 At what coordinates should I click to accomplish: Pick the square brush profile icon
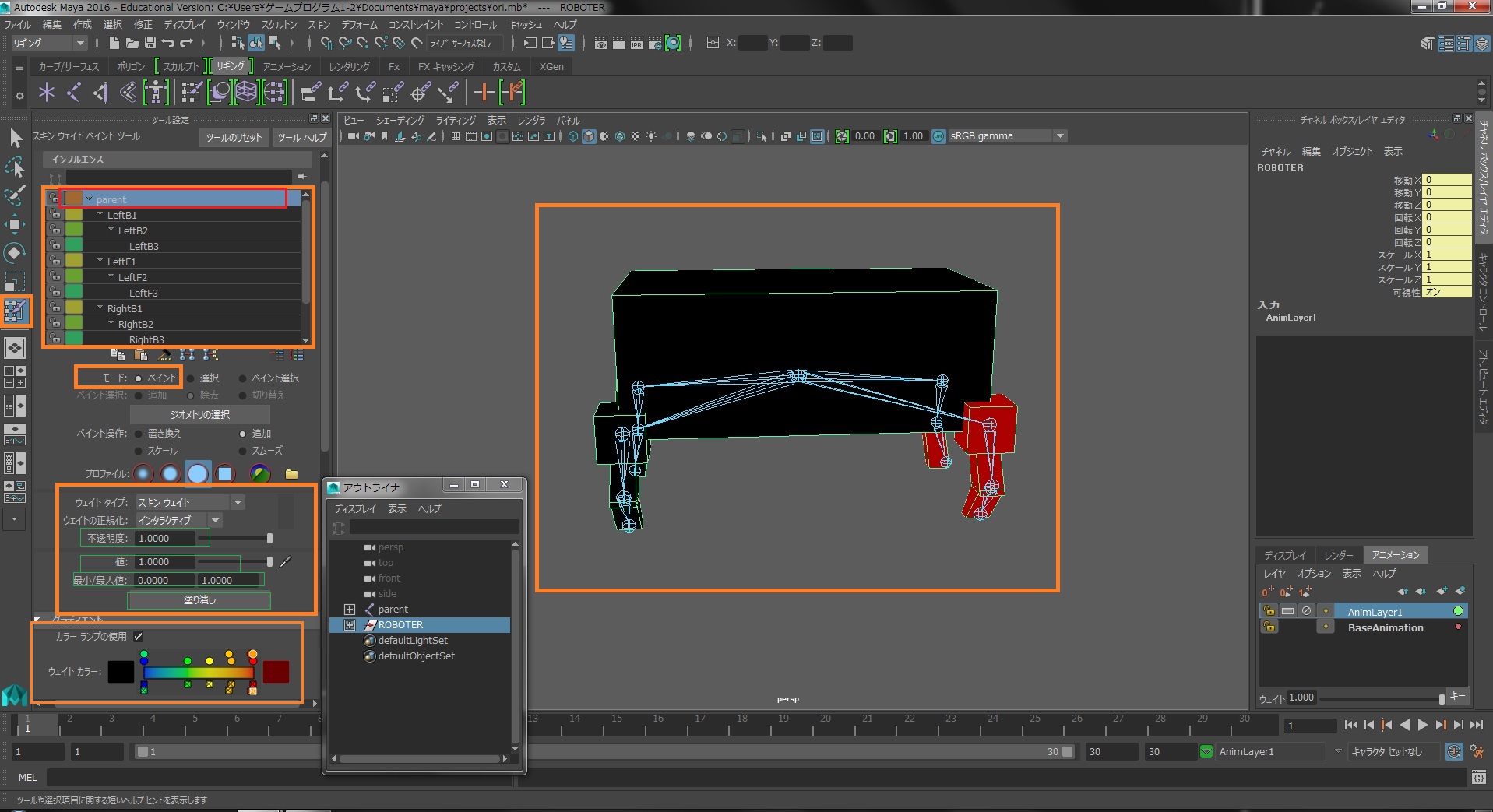(225, 473)
